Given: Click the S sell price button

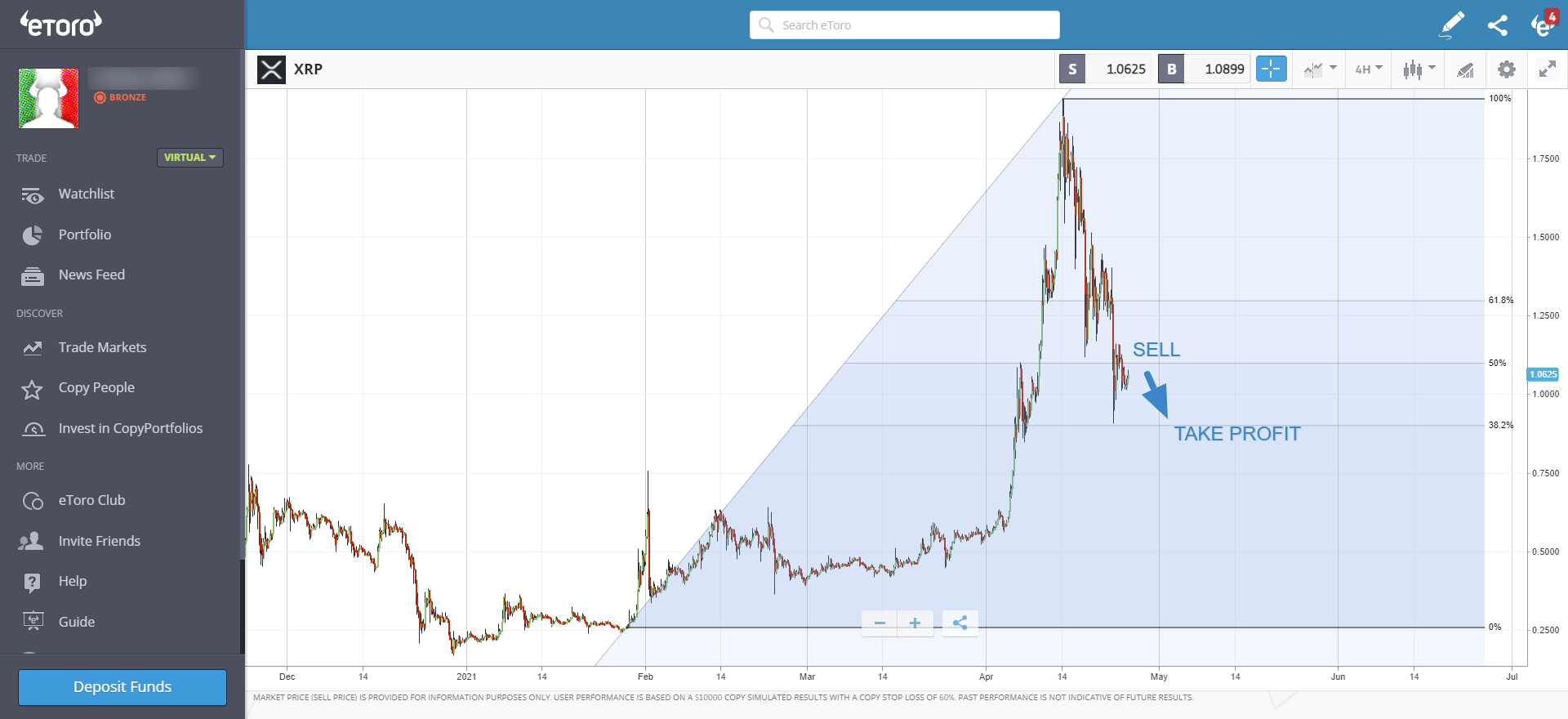Looking at the screenshot, I should coord(1105,69).
